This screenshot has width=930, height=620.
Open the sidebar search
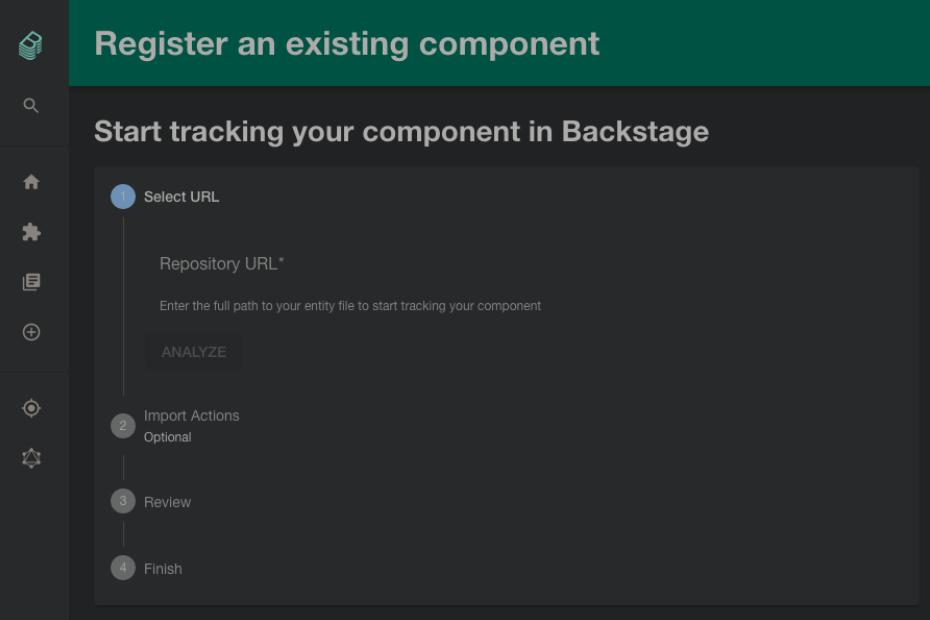pos(31,105)
